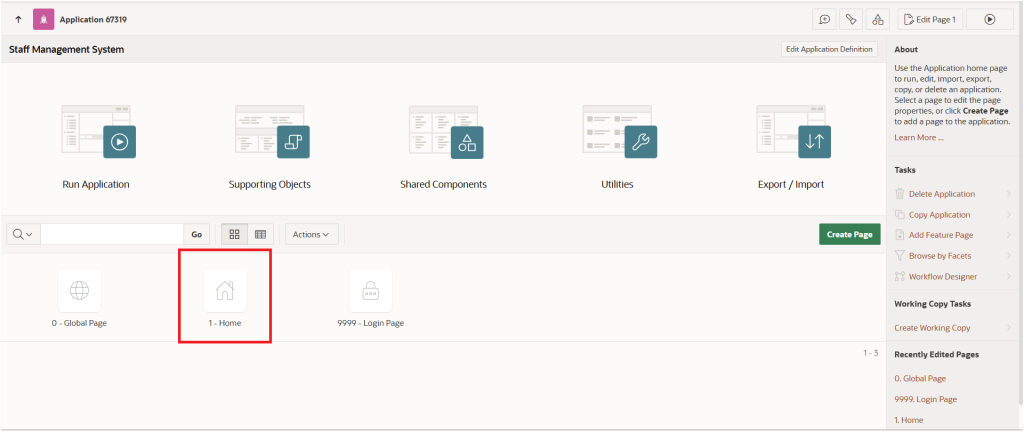Switch to icon grid view
The width and height of the screenshot is (1024, 432).
pyautogui.click(x=234, y=234)
